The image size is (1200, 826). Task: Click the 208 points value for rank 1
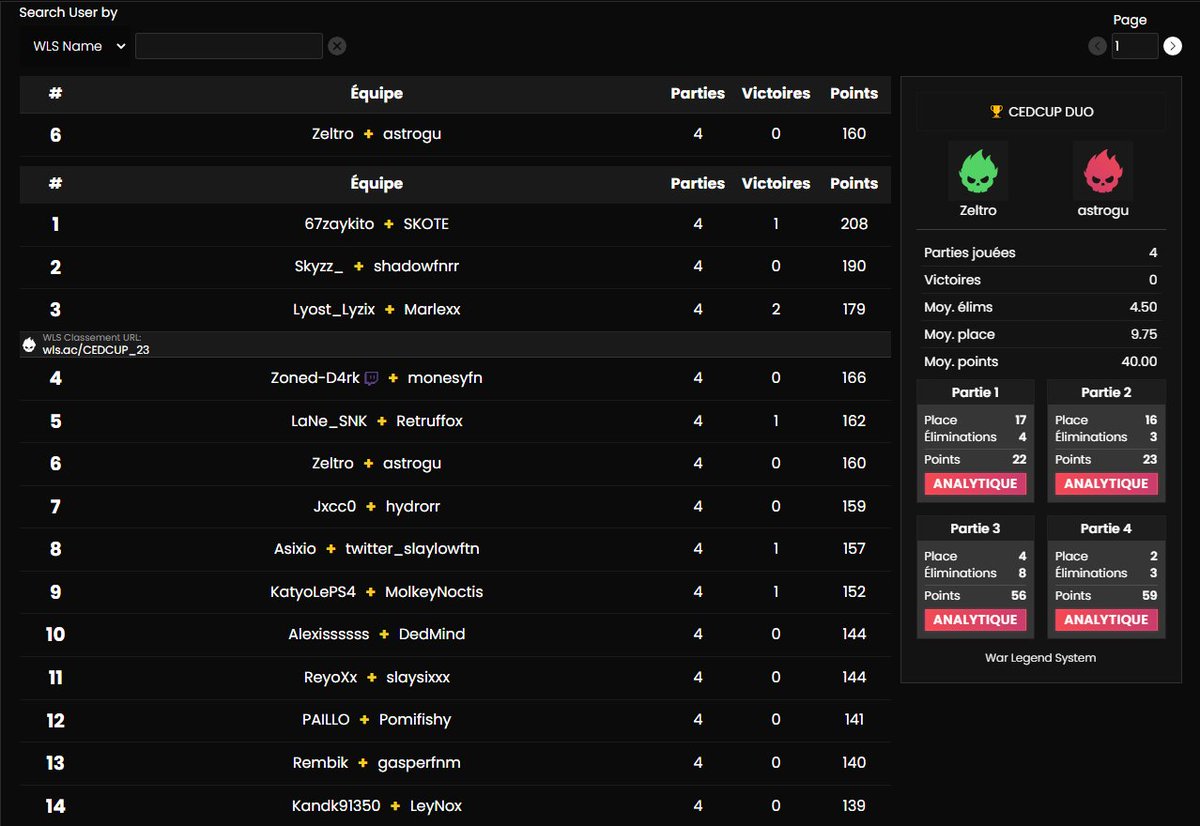click(854, 224)
